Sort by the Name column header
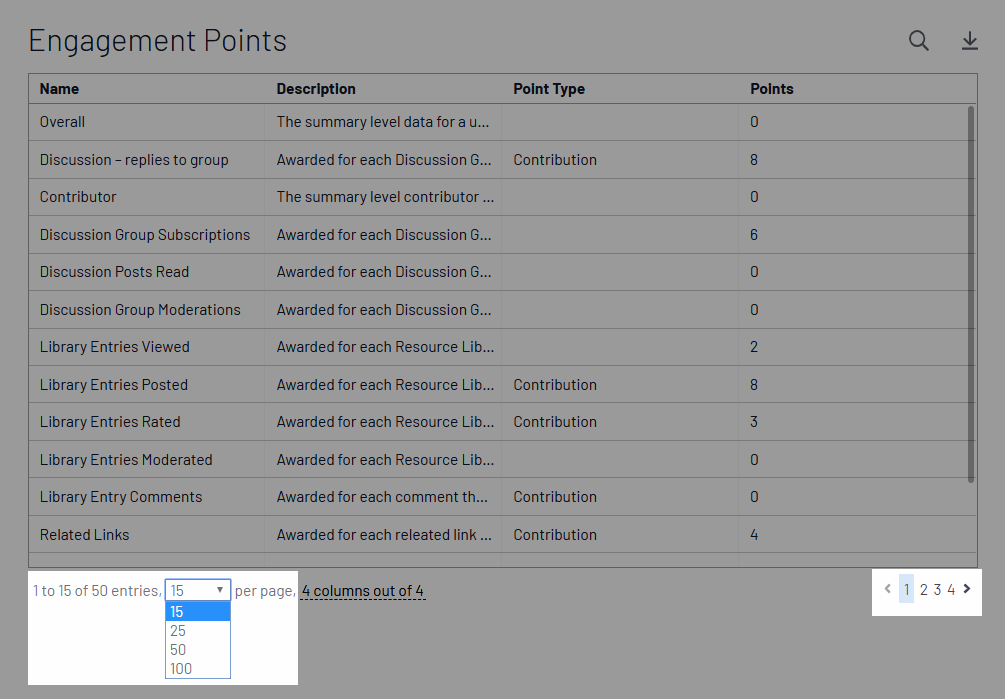The height and width of the screenshot is (699, 1005). pos(60,89)
